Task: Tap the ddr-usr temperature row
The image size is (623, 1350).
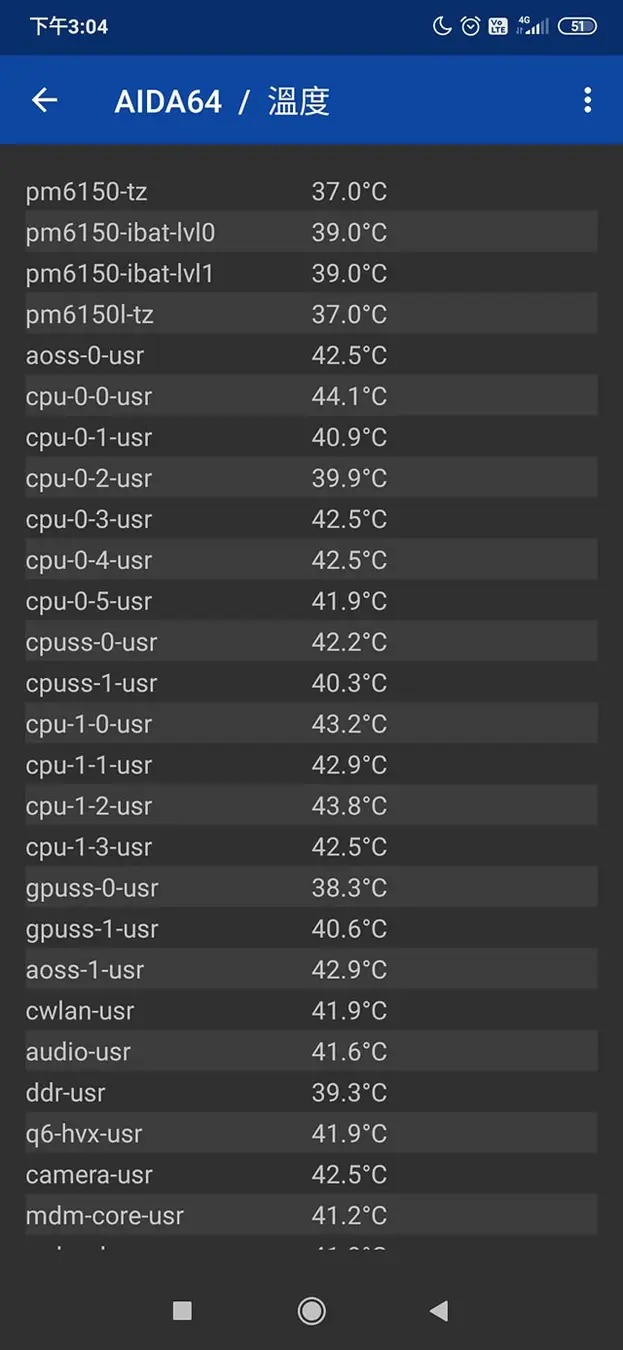Action: [x=310, y=1093]
